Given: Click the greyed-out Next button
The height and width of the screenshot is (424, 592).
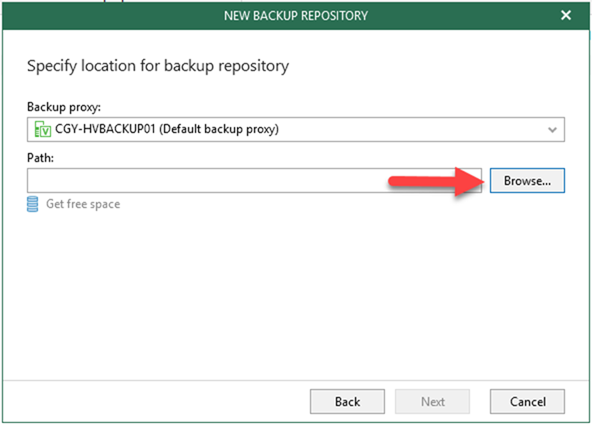Looking at the screenshot, I should [433, 401].
